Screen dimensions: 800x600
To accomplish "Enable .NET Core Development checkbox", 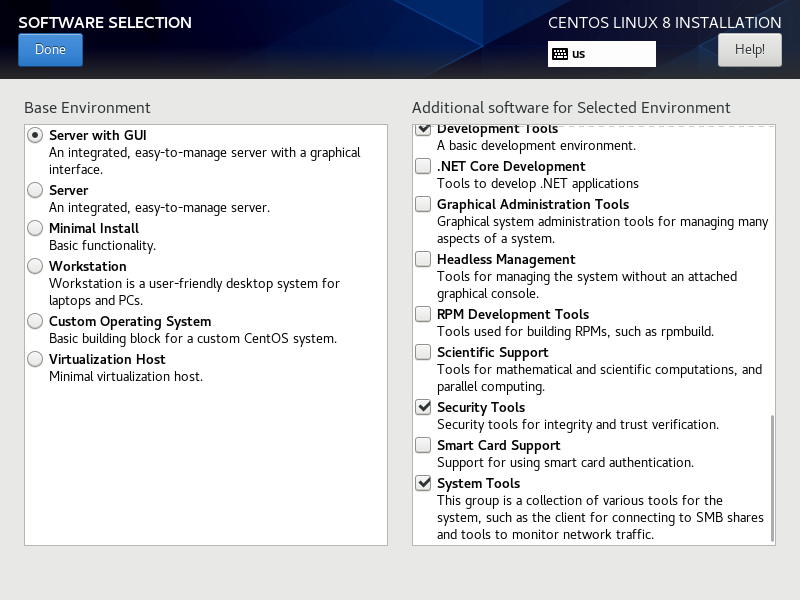I will [x=423, y=166].
